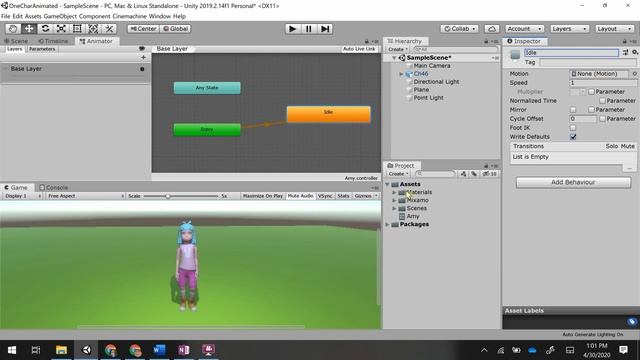Lock the Inspector panel
The width and height of the screenshot is (640, 360).
(624, 41)
